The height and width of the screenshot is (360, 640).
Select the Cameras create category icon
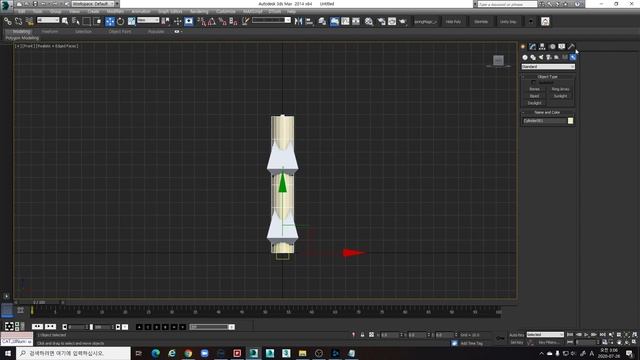coord(549,58)
